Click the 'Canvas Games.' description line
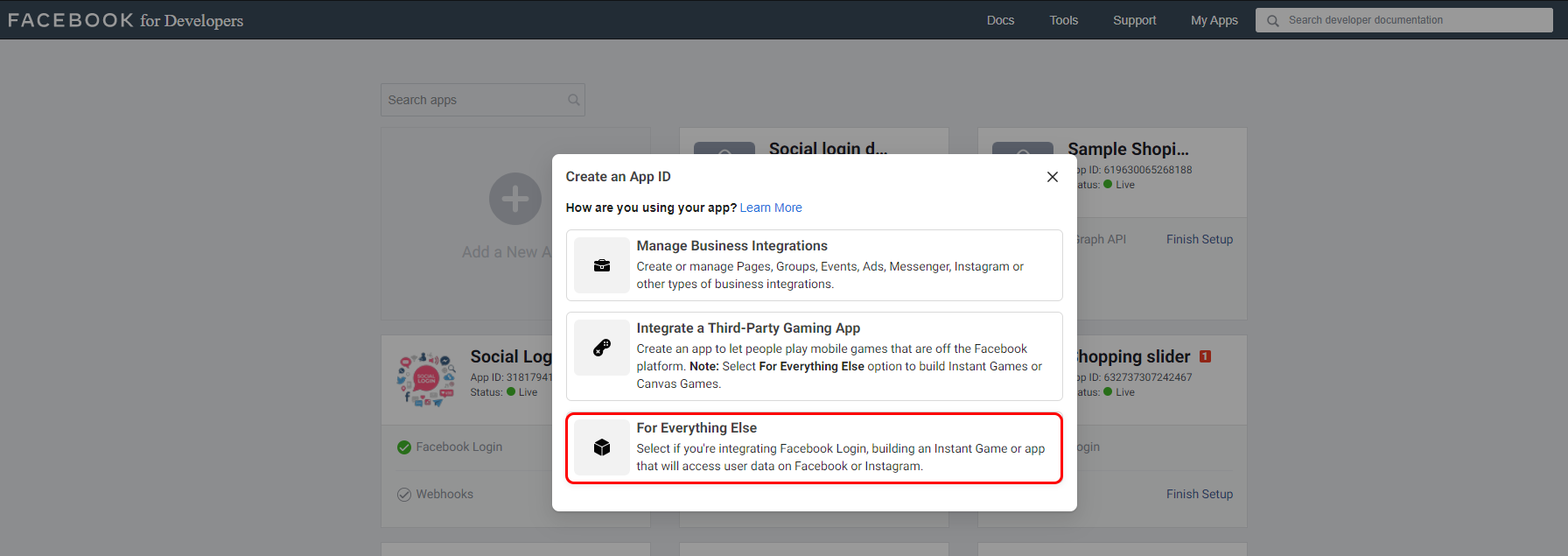1568x556 pixels. pos(679,384)
